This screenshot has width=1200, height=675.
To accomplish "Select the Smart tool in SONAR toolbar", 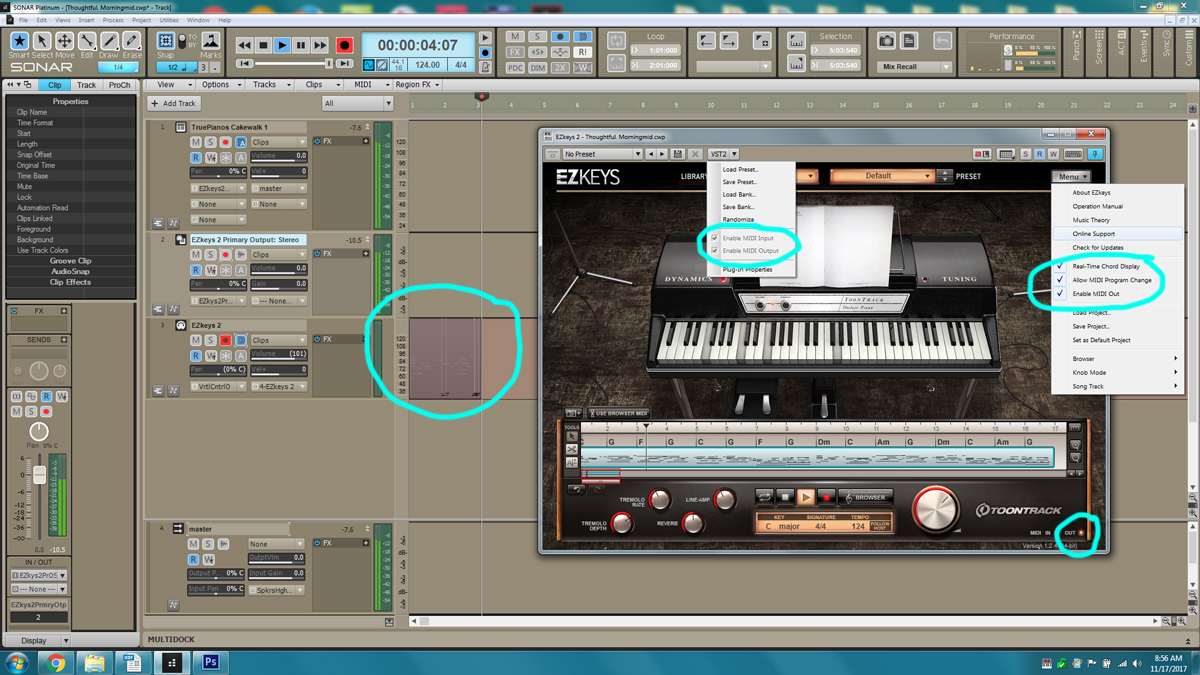I will point(19,44).
